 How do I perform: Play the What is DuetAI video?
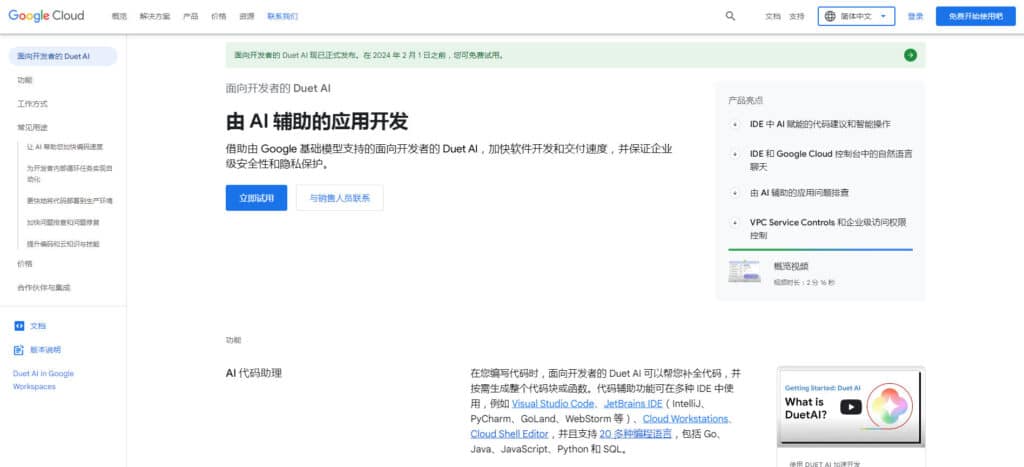click(850, 408)
